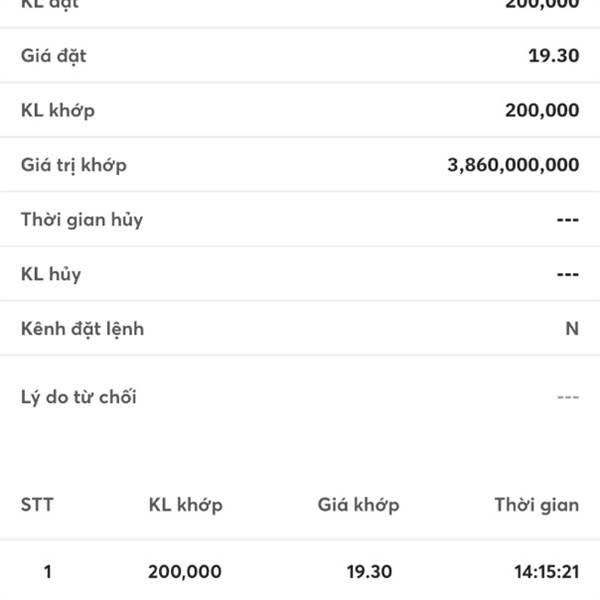Viewport: 600px width, 600px height.
Task: Select the Thời gian hủy row
Action: coord(300,219)
